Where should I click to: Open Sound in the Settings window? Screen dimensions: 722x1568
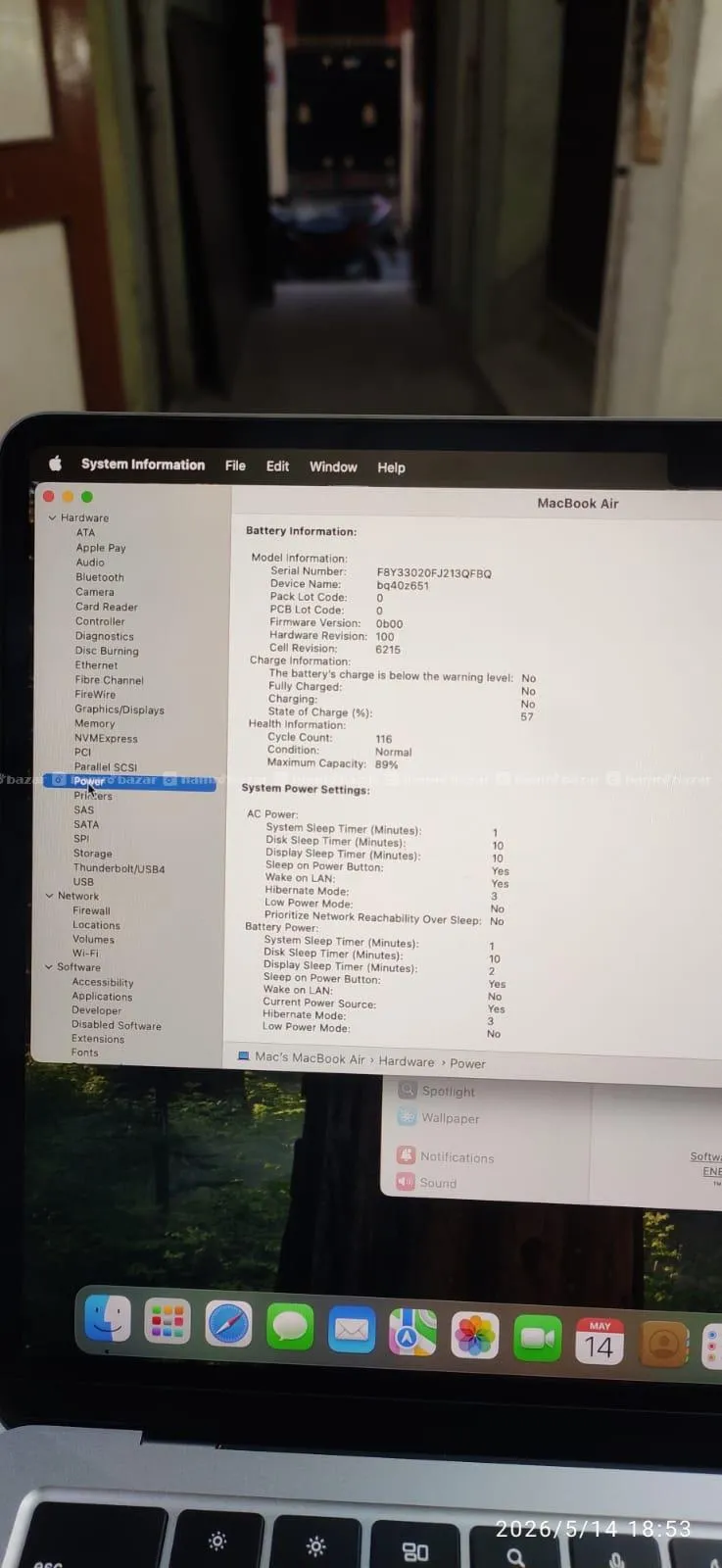tap(426, 1182)
